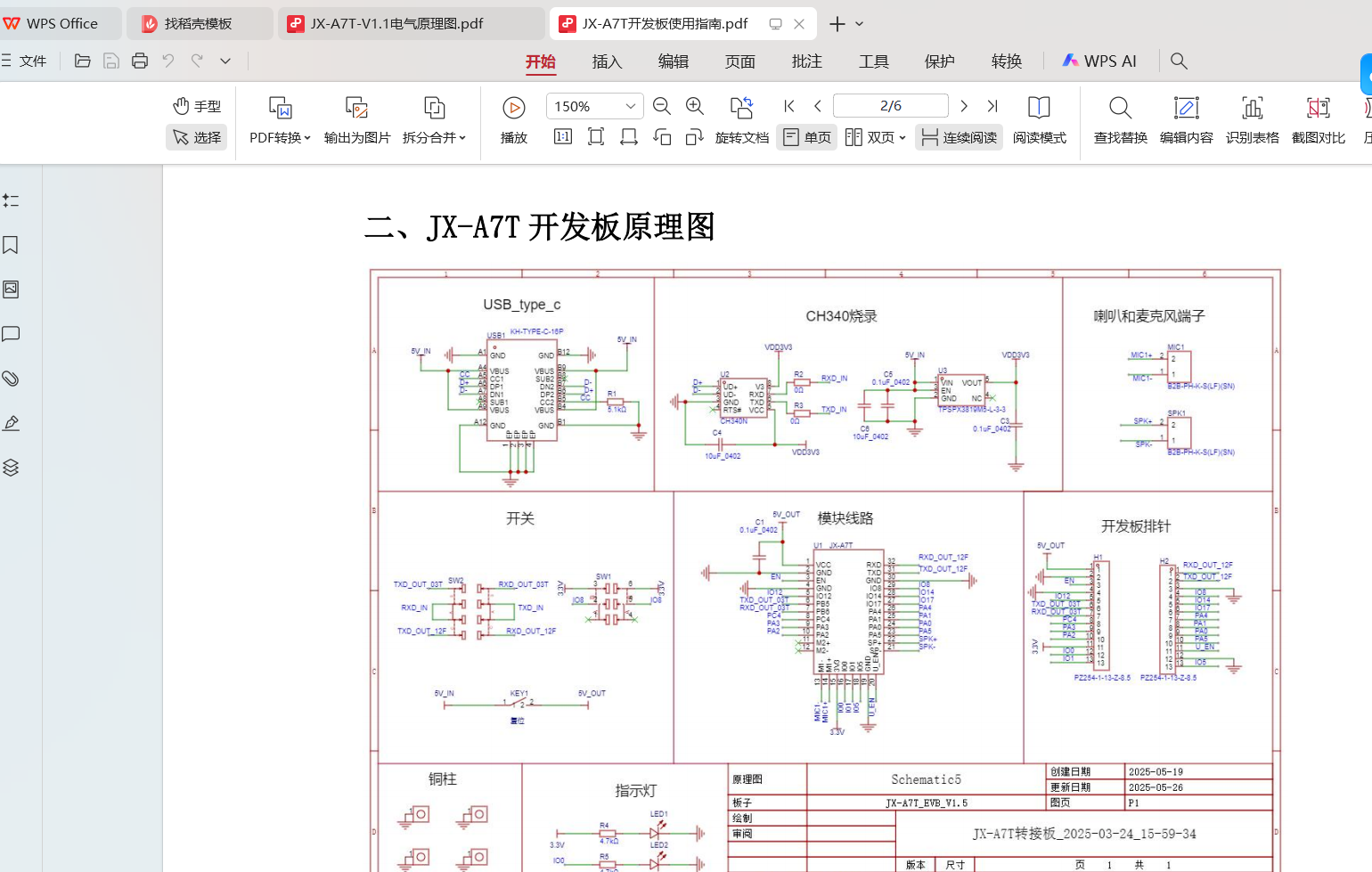Toggle 单页 single page view
Screen dimensions: 1372x872
click(x=806, y=136)
